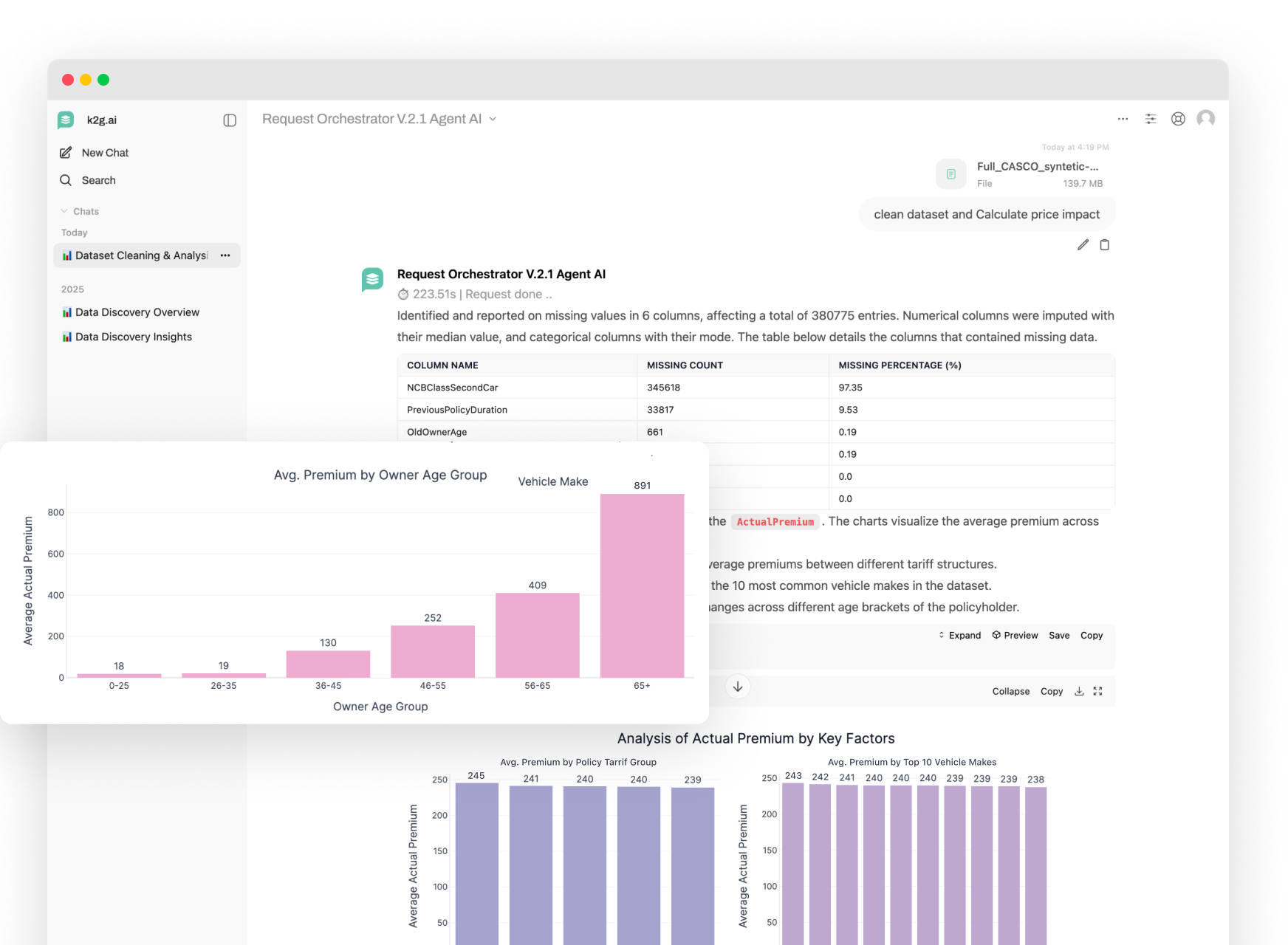Click the ActualPremium code tag
This screenshot has height=945, width=1288.
(x=775, y=522)
